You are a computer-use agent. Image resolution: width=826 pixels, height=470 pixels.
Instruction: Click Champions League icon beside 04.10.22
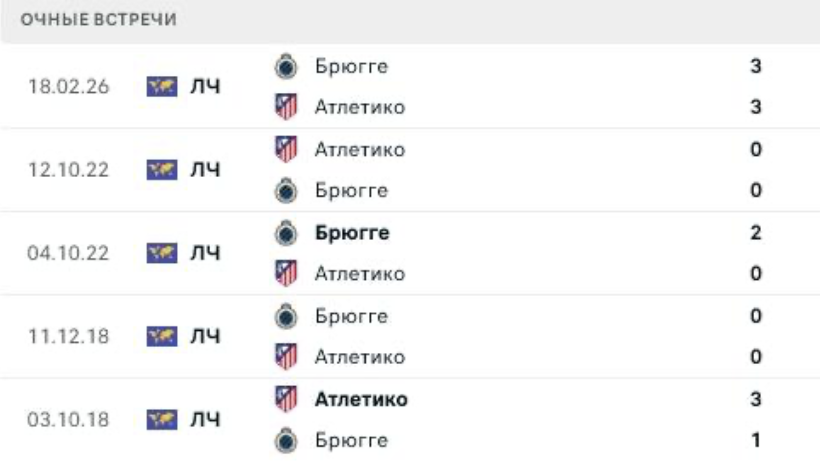pos(161,253)
